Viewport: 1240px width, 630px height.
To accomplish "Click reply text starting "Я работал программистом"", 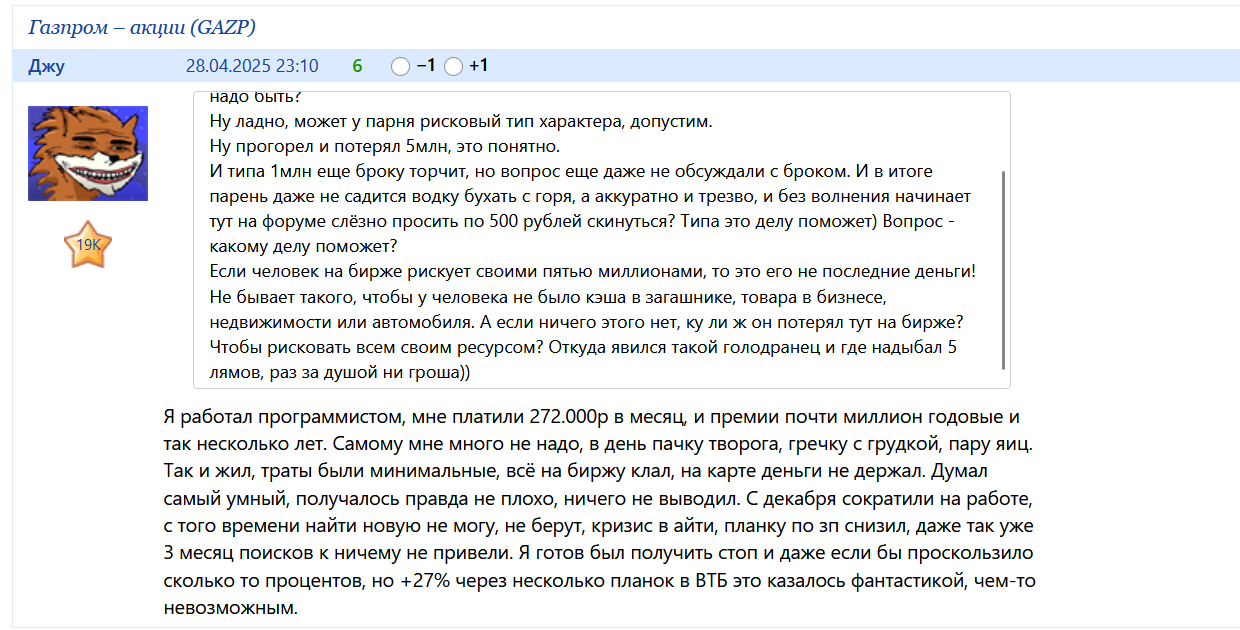I will coord(300,417).
